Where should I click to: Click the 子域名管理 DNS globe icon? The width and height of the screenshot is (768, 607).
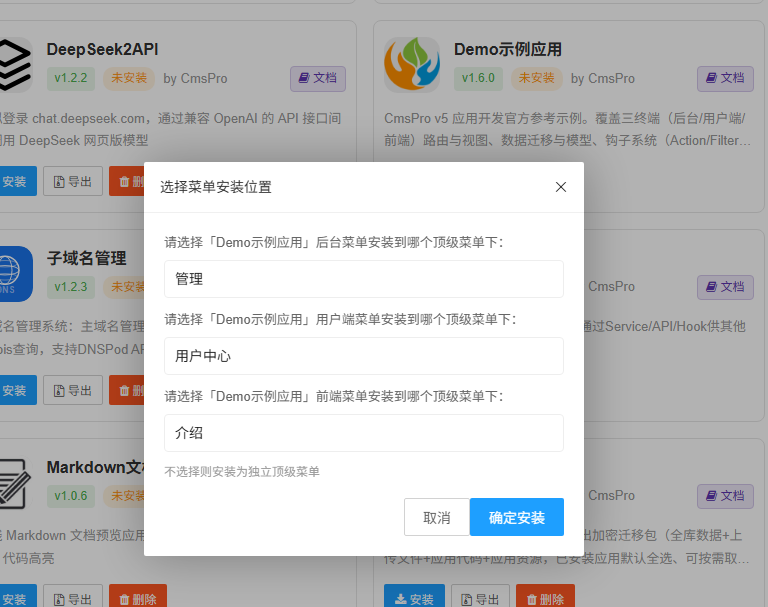pyautogui.click(x=14, y=273)
